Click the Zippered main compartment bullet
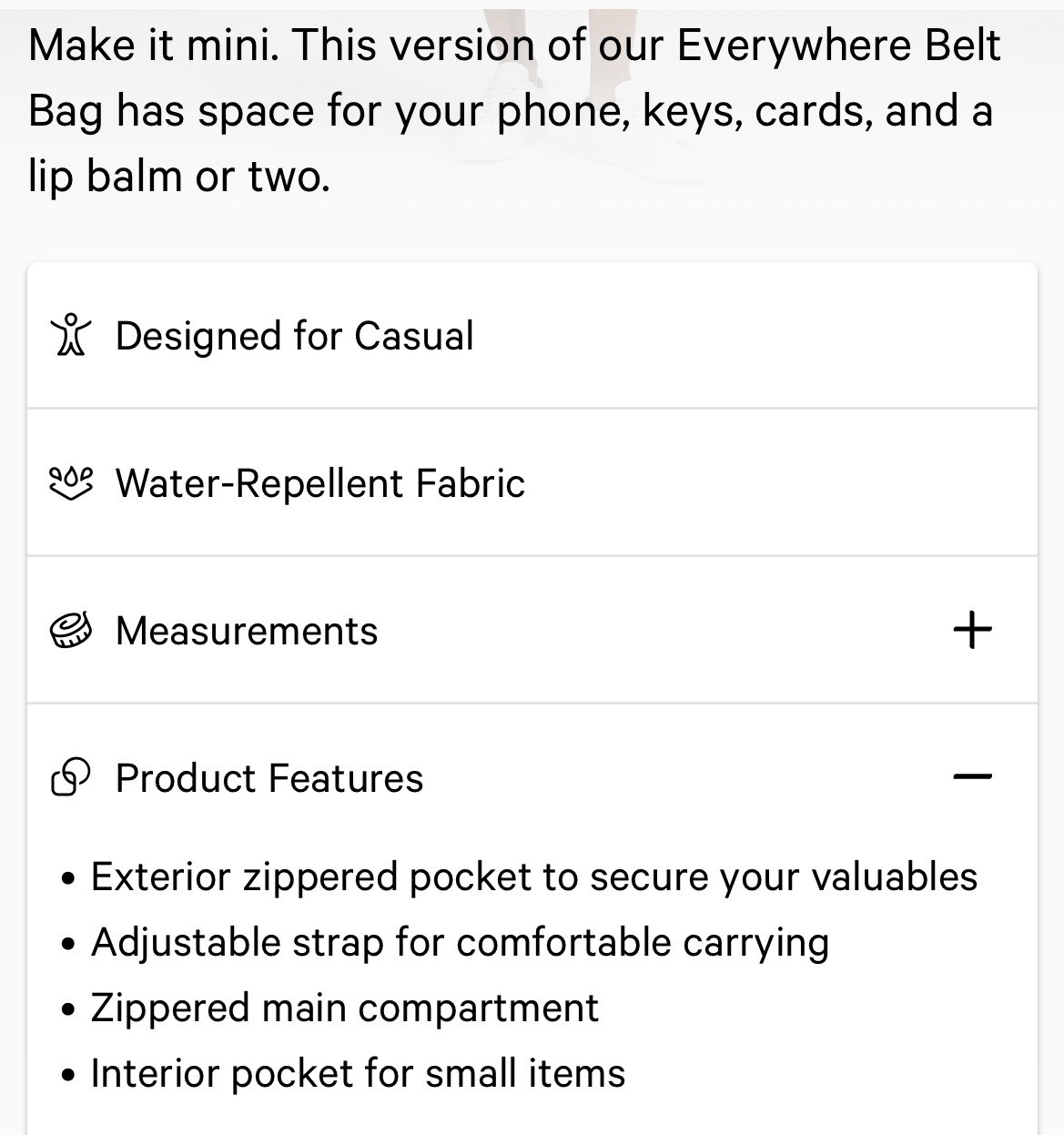This screenshot has width=1064, height=1135. point(345,1008)
